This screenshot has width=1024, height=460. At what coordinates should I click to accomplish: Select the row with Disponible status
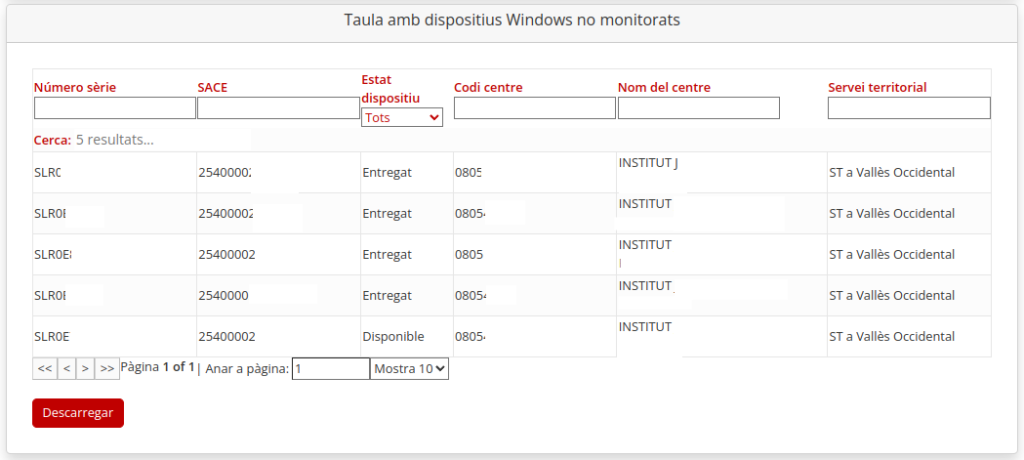(393, 337)
